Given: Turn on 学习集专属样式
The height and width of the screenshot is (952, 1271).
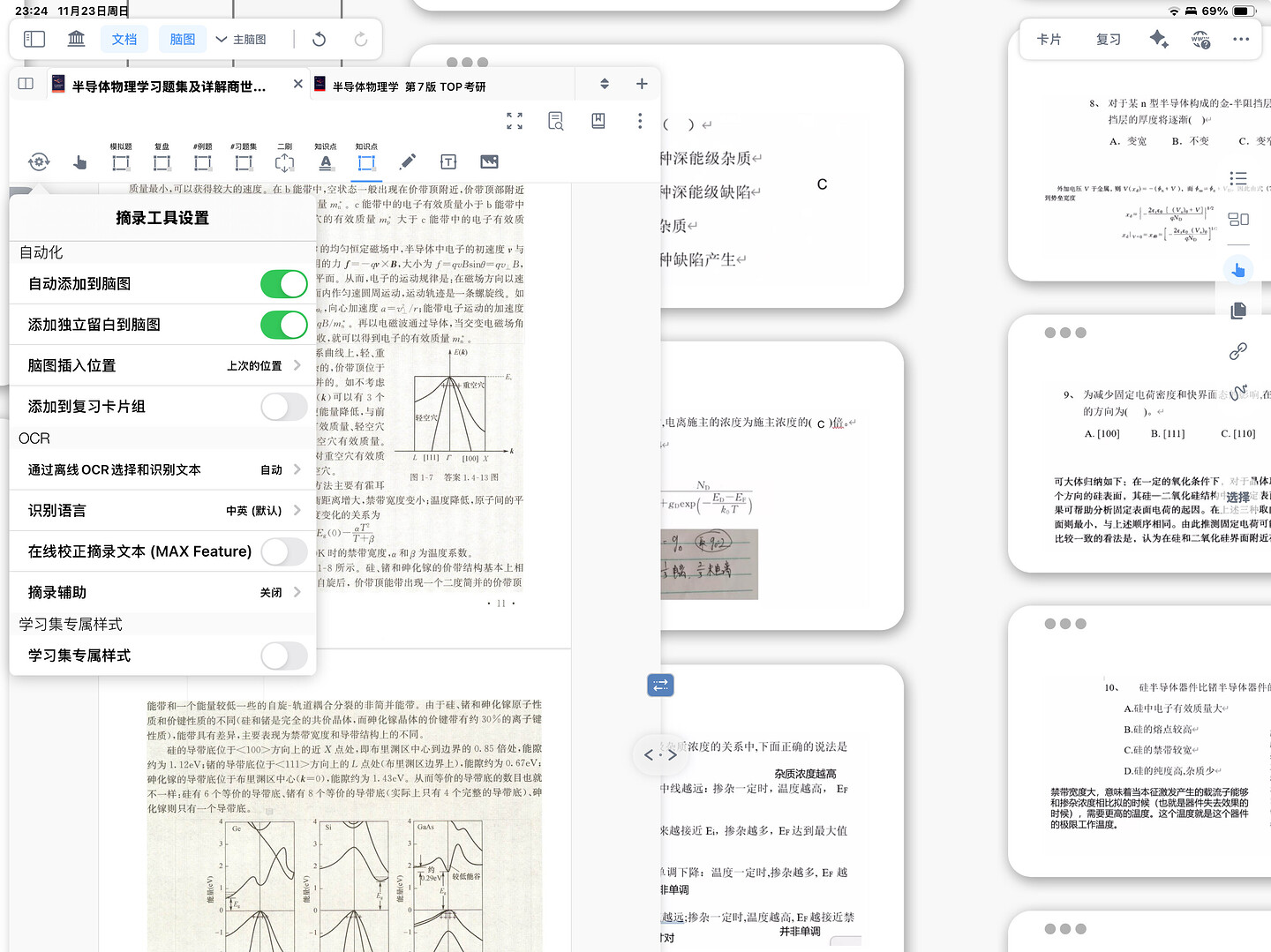Looking at the screenshot, I should (283, 656).
